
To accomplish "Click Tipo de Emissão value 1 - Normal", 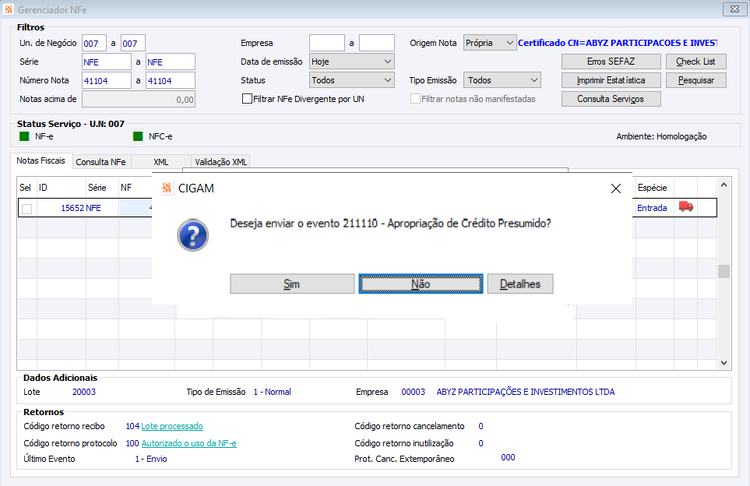I will (272, 392).
